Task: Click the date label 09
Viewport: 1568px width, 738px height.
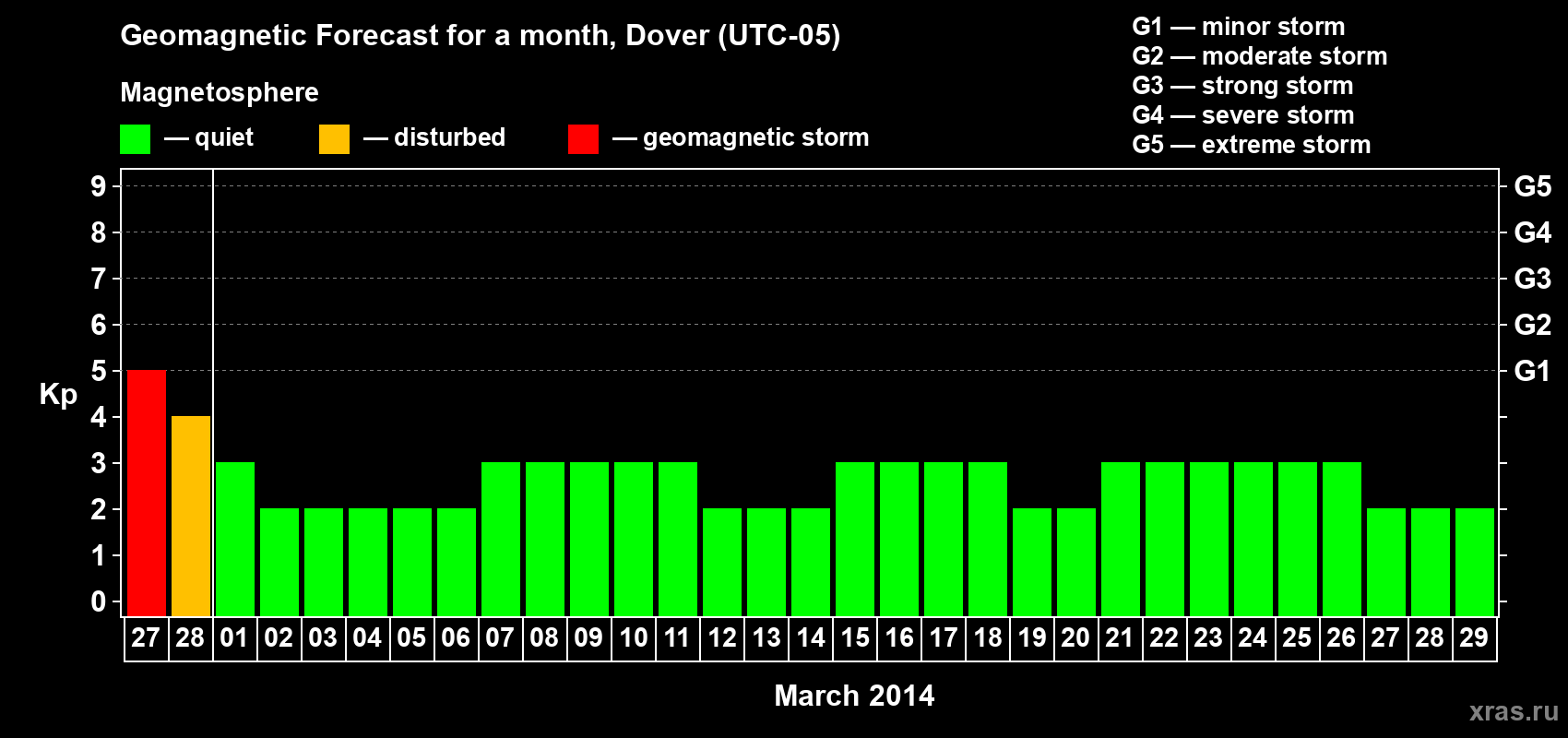Action: click(x=589, y=638)
